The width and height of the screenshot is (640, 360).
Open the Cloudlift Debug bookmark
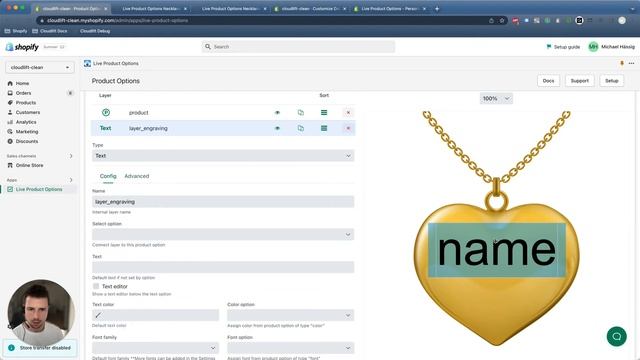coord(95,31)
